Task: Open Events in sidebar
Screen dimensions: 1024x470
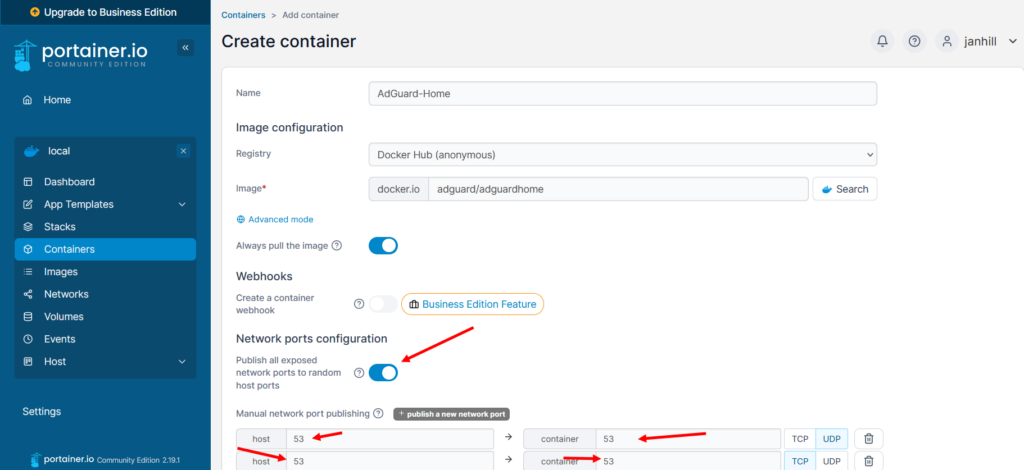Action: click(x=105, y=339)
